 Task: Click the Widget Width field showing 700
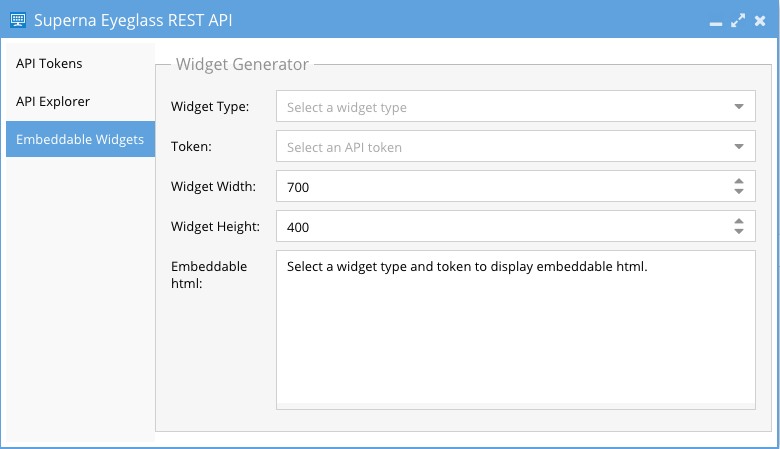coord(500,187)
